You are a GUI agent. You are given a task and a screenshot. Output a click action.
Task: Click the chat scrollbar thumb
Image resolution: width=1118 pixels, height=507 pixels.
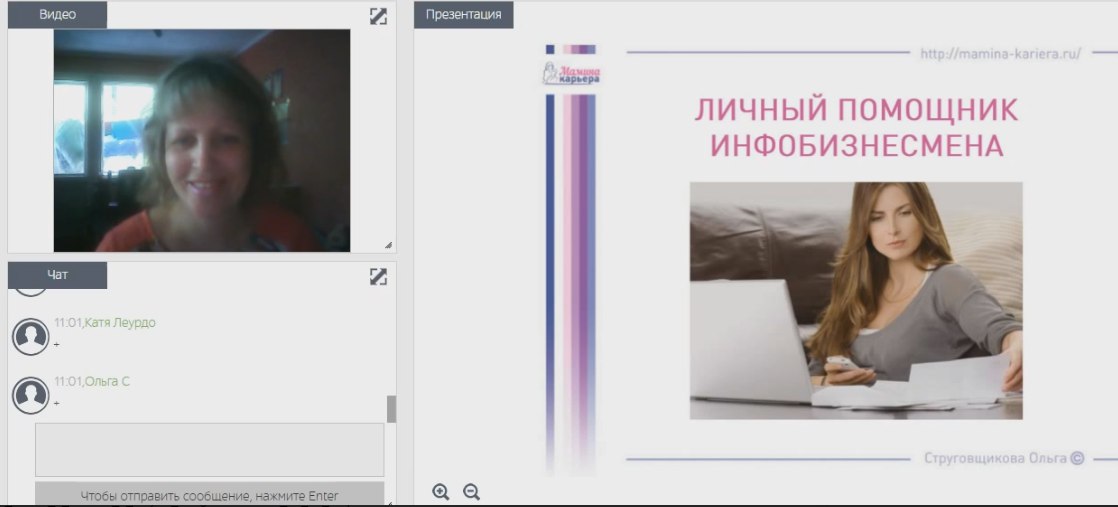(391, 409)
